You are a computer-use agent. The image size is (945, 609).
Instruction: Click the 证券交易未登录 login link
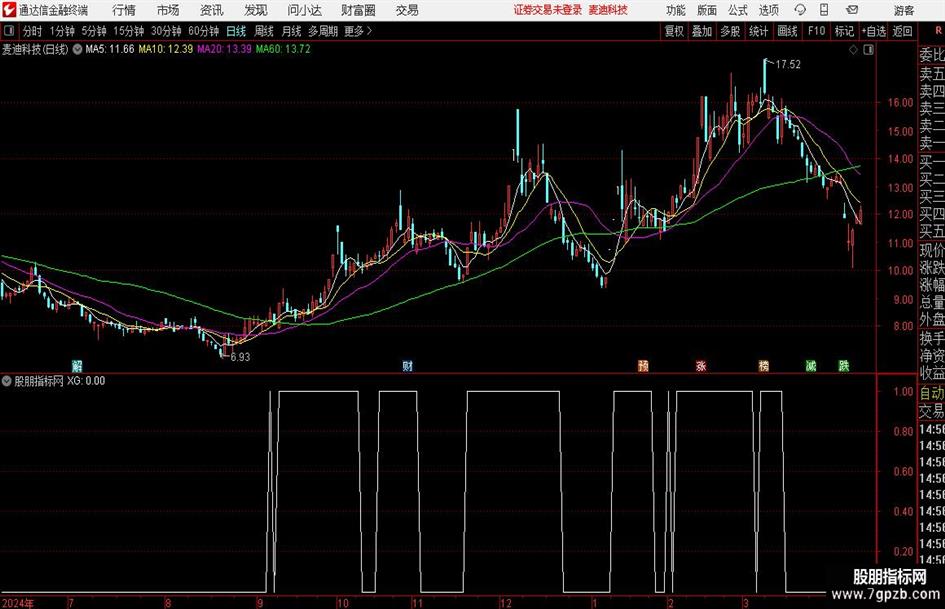click(548, 10)
